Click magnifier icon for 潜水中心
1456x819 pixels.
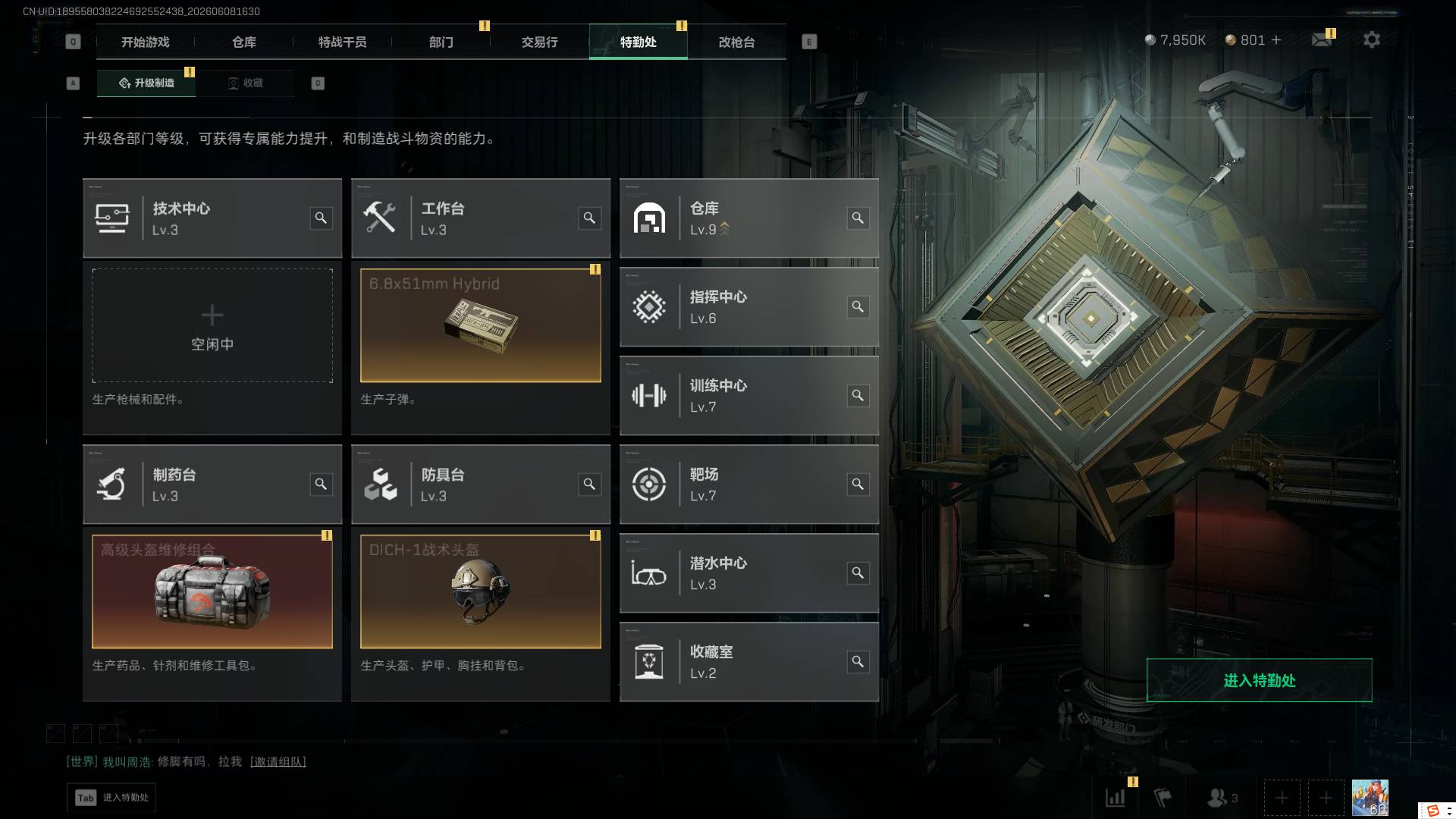click(858, 573)
